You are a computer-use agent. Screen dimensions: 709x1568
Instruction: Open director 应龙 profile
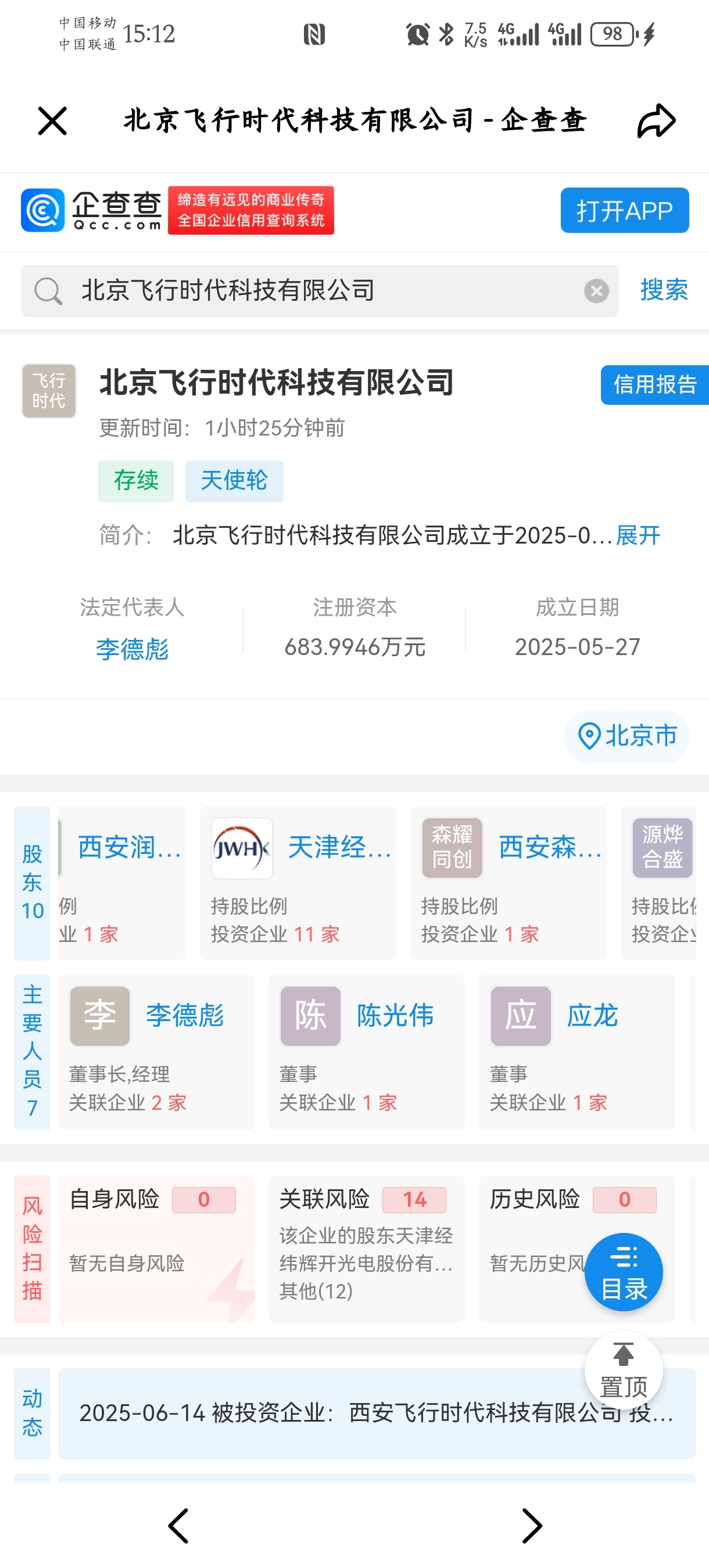[592, 1016]
